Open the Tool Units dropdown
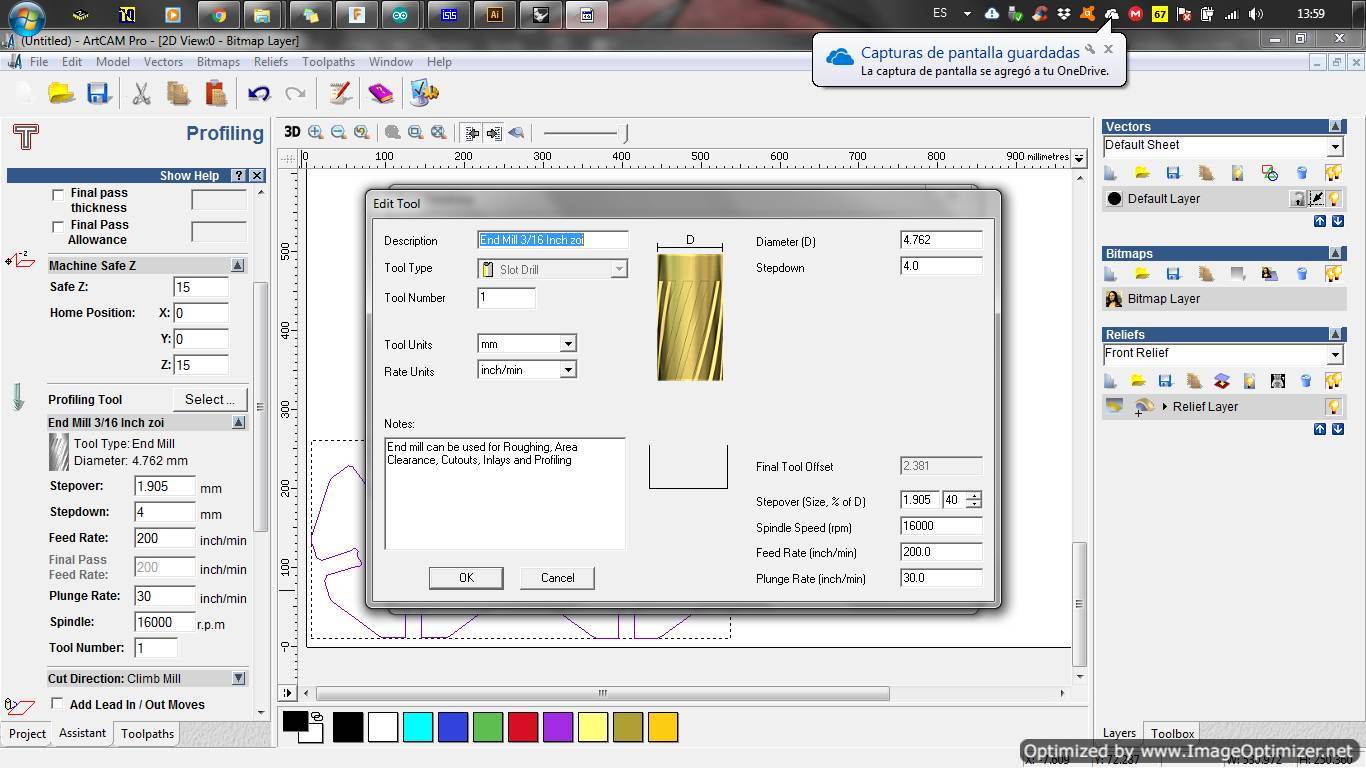This screenshot has width=1366, height=768. 567,344
